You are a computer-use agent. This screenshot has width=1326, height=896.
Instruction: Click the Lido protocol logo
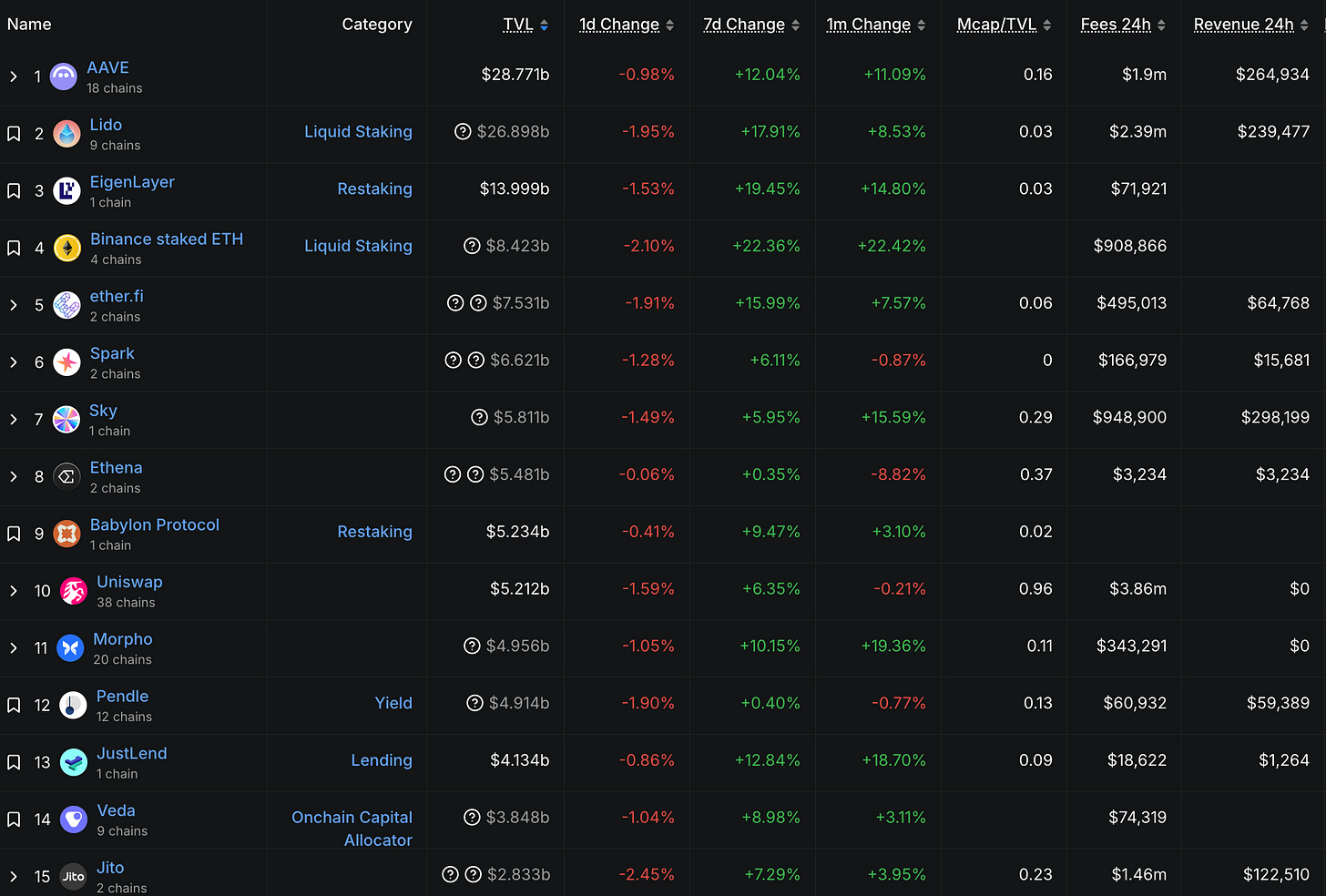point(66,134)
